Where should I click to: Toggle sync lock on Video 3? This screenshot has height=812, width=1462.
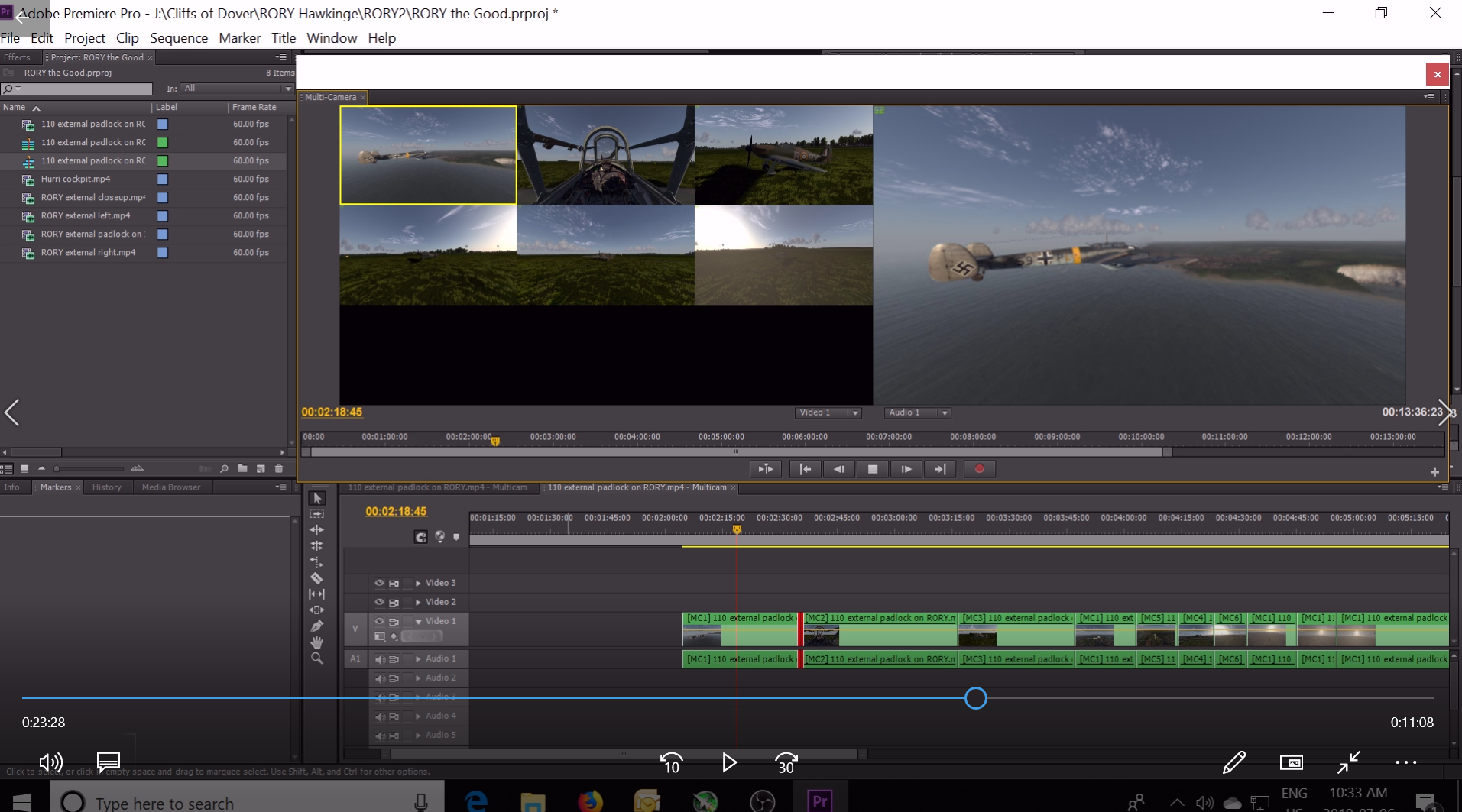pyautogui.click(x=394, y=583)
